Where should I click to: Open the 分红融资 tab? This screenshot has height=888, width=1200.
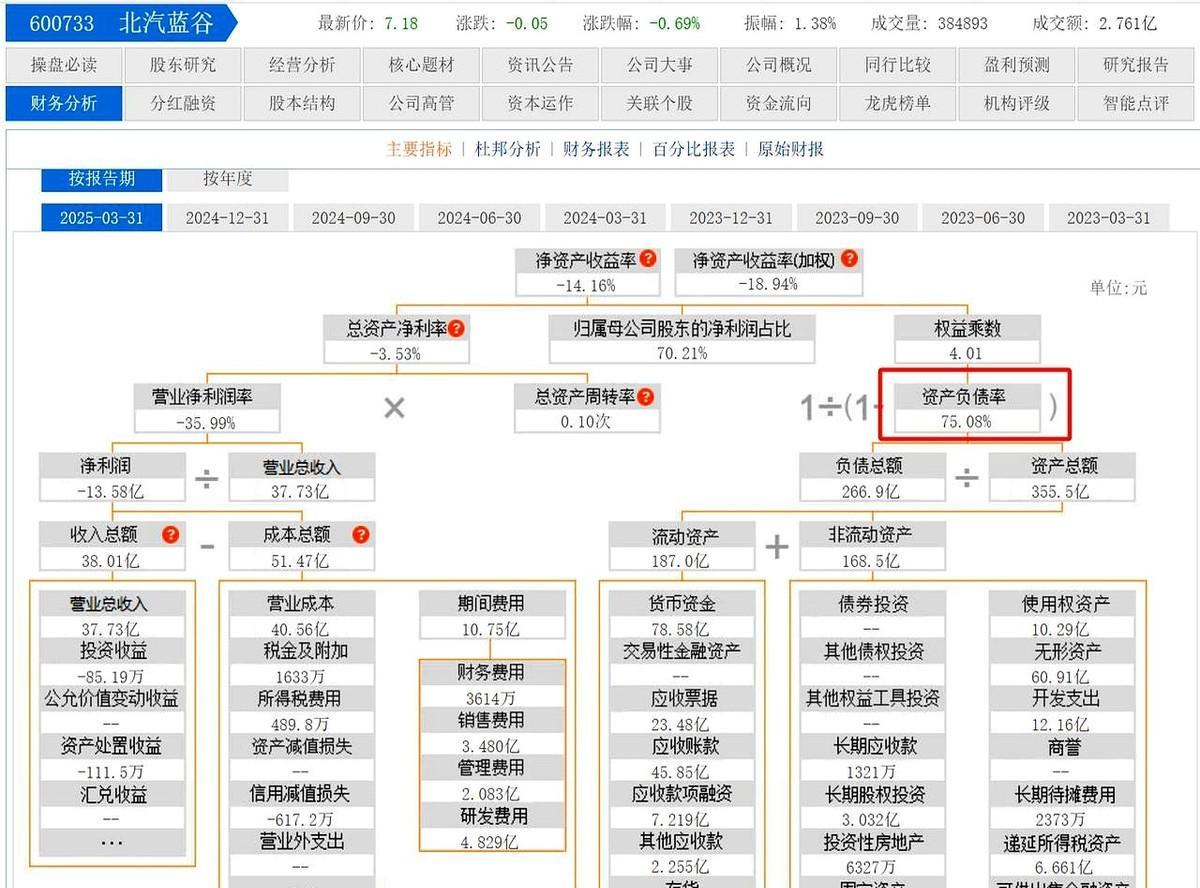(x=183, y=103)
